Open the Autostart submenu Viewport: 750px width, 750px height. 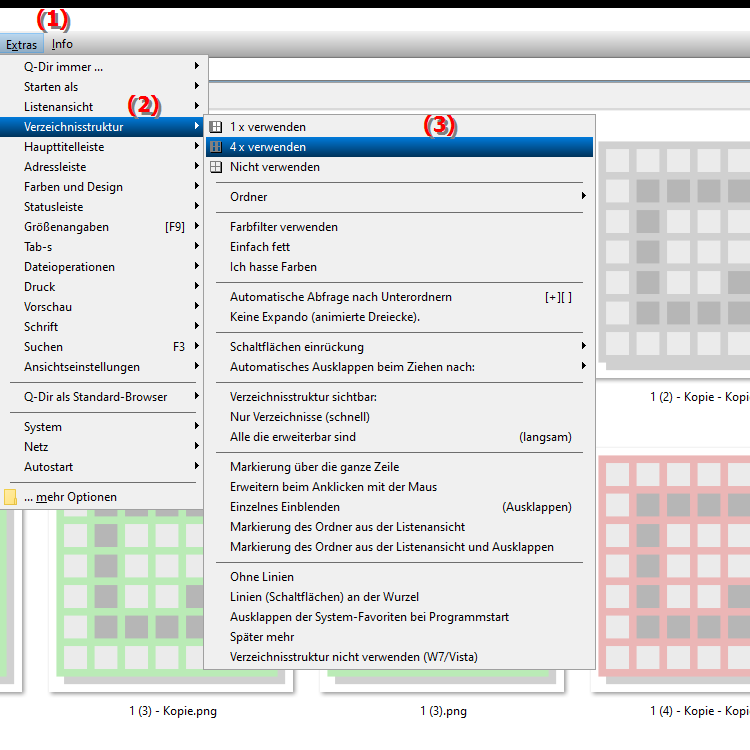(x=103, y=467)
